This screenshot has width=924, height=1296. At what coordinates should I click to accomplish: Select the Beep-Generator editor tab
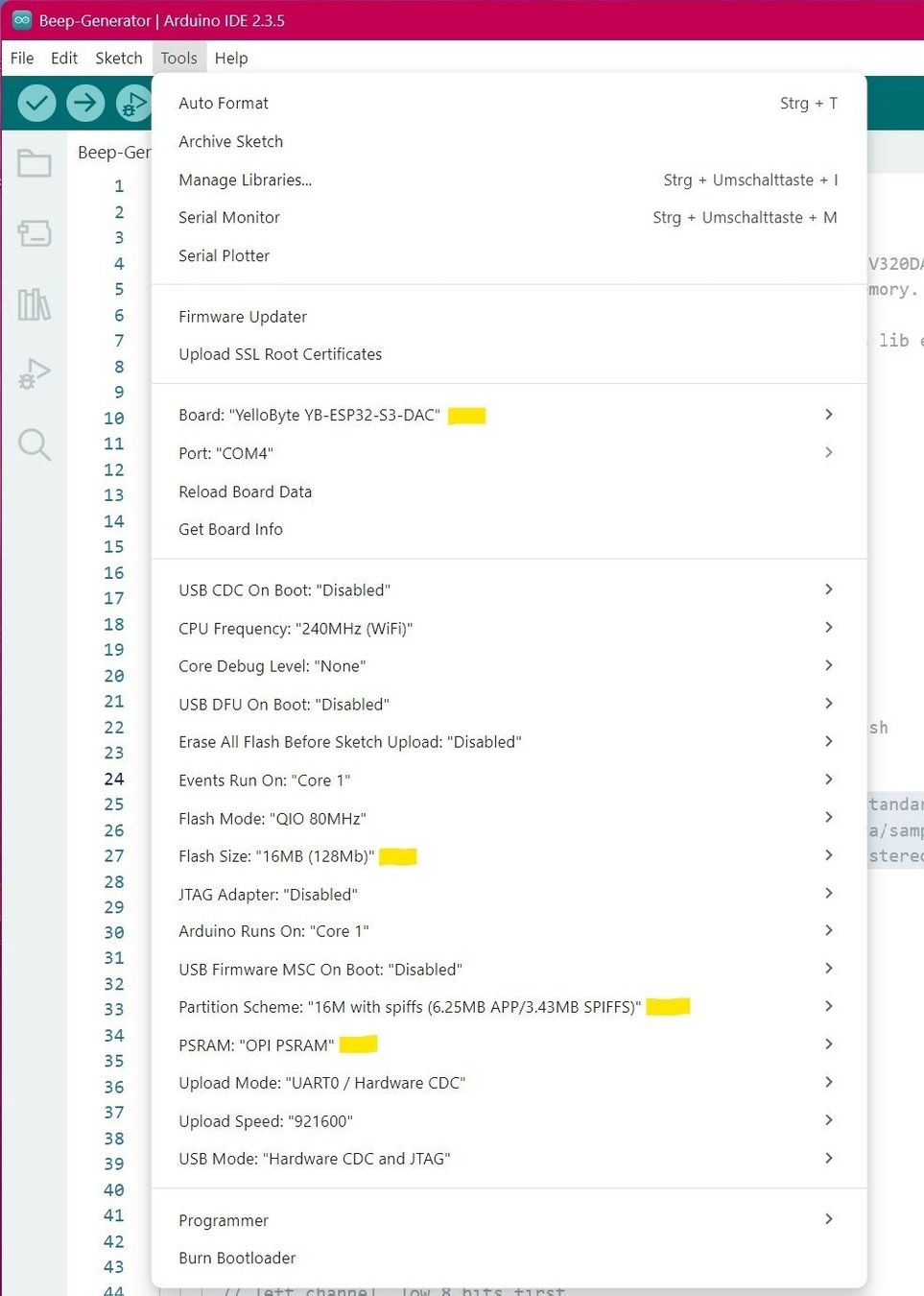113,153
